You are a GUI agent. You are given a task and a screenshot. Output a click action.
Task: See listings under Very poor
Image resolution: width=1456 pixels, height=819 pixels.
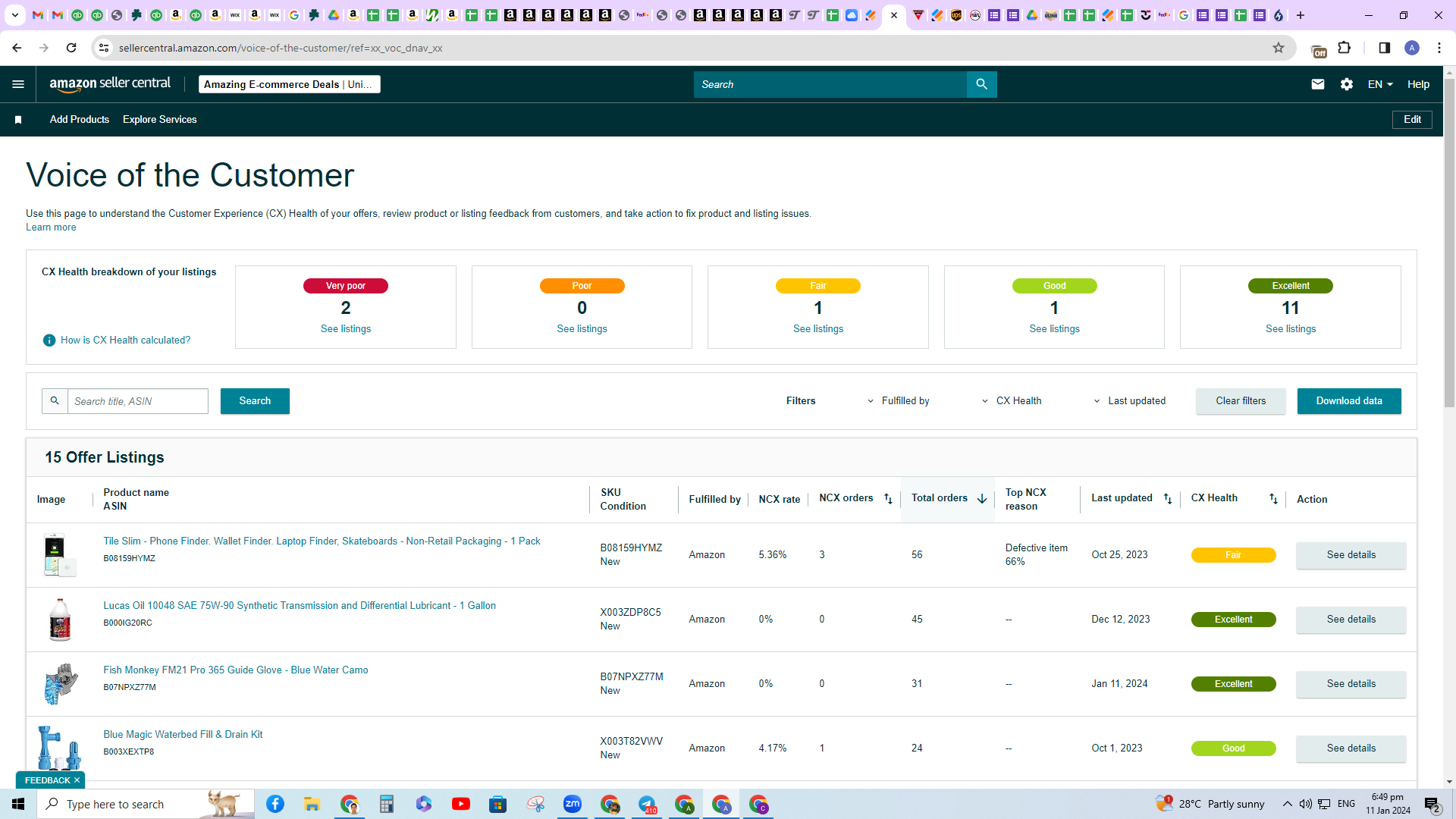click(x=346, y=329)
